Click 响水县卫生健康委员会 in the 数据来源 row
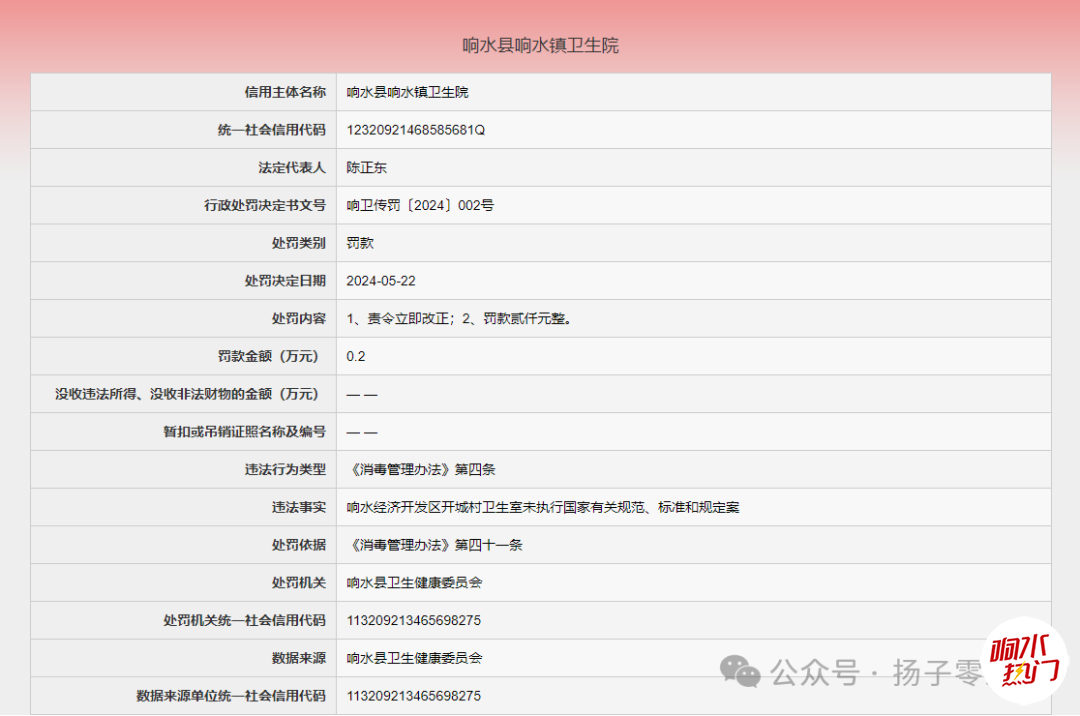The image size is (1080, 716). click(414, 658)
